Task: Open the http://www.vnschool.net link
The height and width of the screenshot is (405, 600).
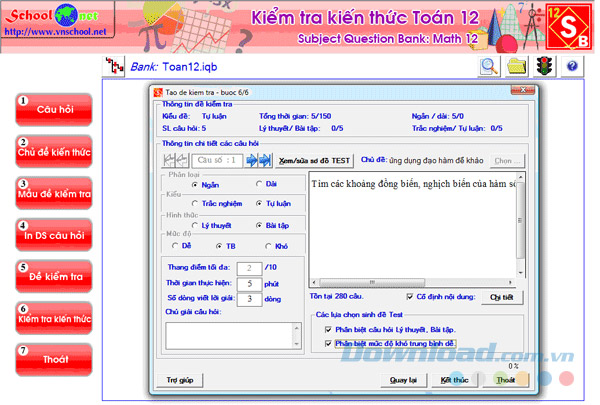Action: coord(55,32)
